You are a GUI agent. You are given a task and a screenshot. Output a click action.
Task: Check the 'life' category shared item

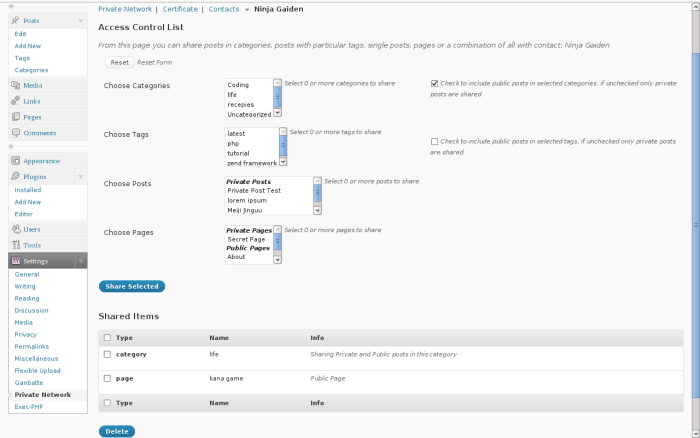107,354
